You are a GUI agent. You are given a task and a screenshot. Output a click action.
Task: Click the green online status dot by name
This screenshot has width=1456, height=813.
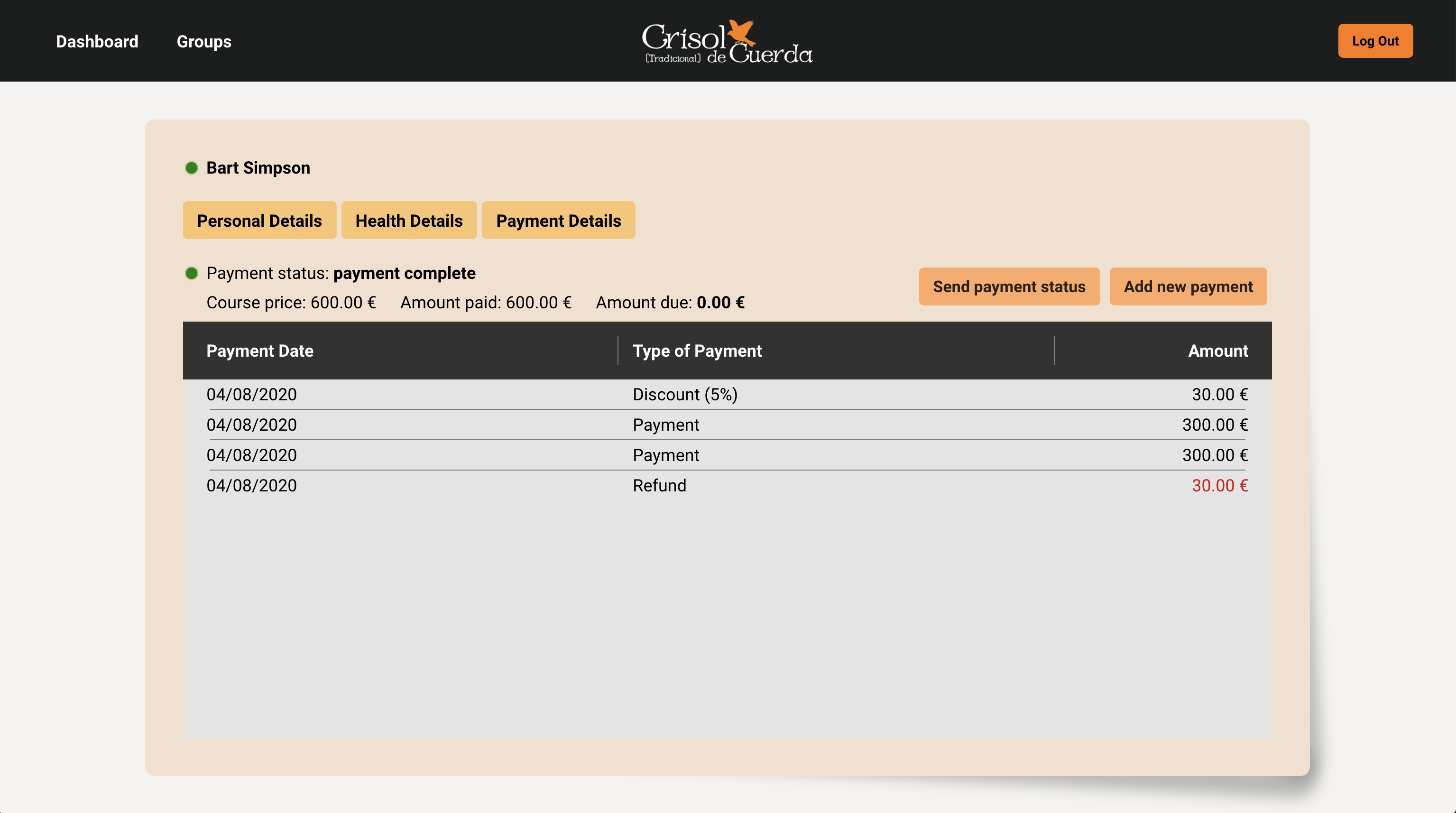click(191, 168)
